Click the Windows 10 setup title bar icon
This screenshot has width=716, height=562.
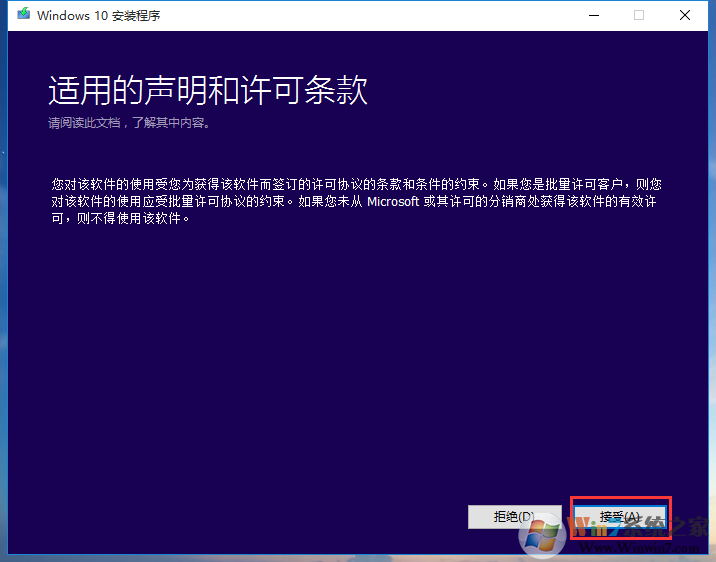(x=23, y=14)
